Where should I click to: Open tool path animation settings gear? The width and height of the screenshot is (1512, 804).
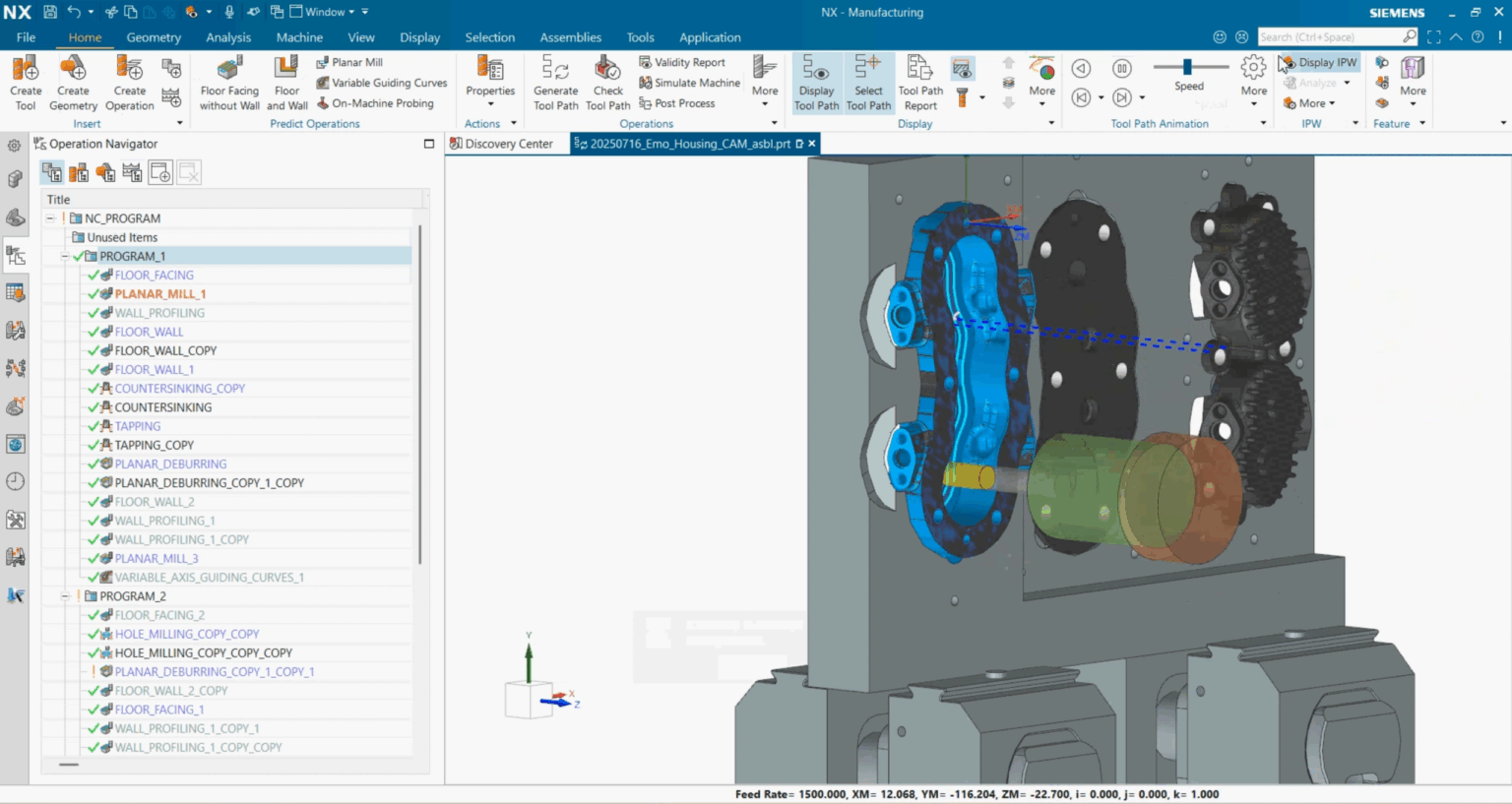click(x=1253, y=67)
